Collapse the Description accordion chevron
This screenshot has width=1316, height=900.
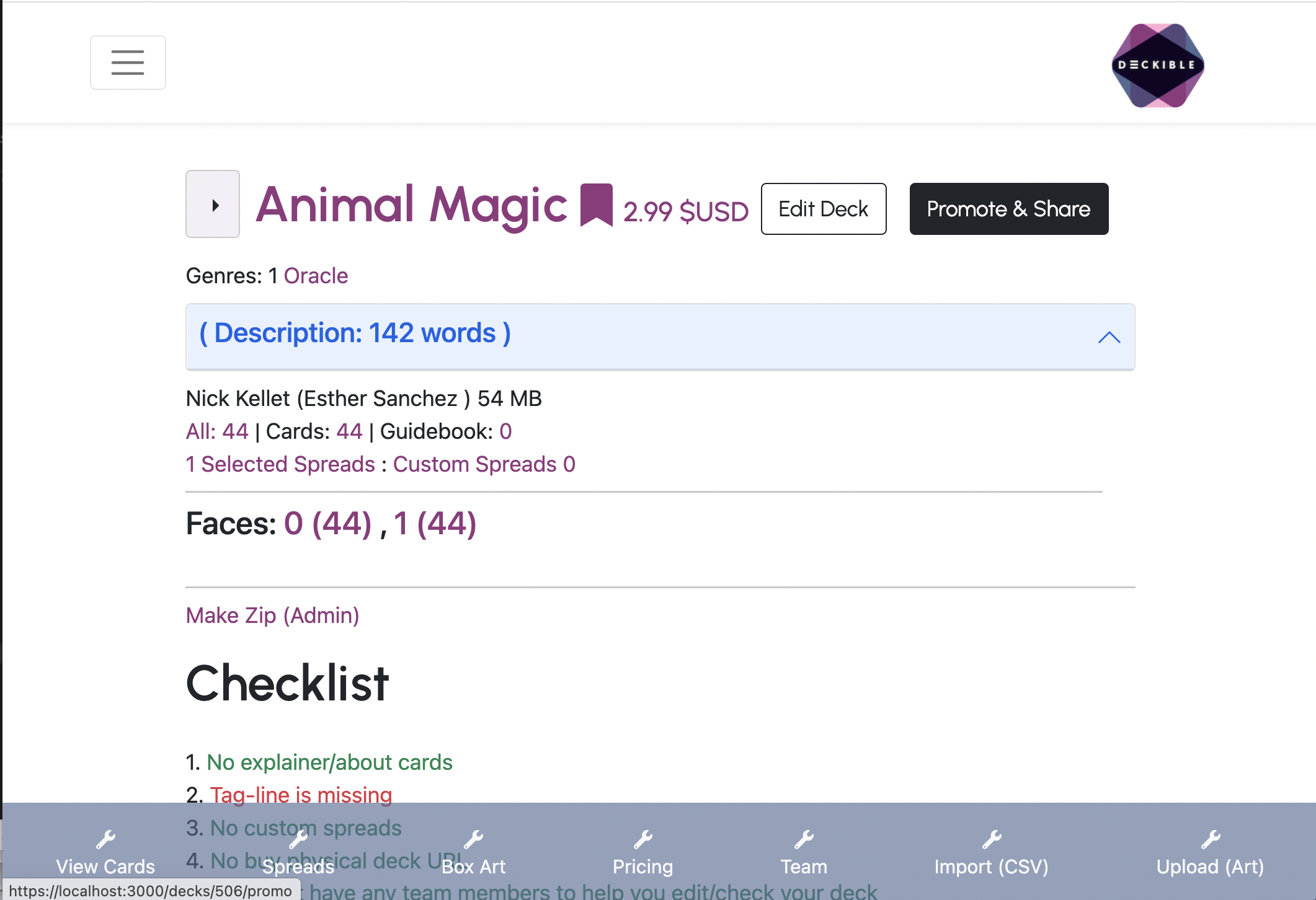[1109, 337]
